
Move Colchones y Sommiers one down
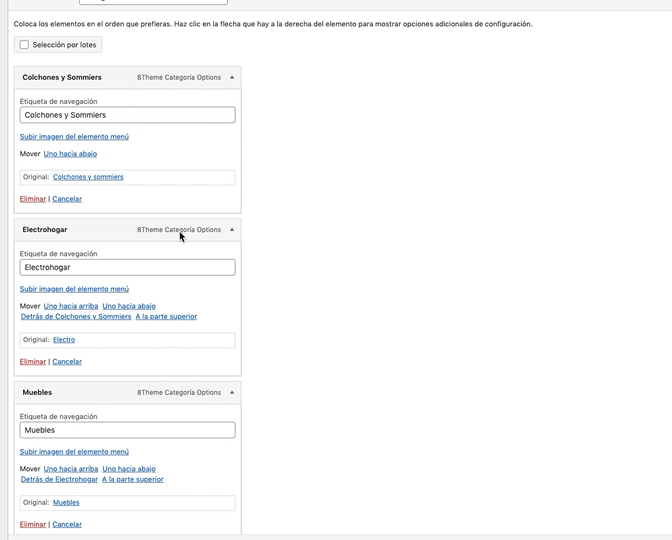click(70, 154)
